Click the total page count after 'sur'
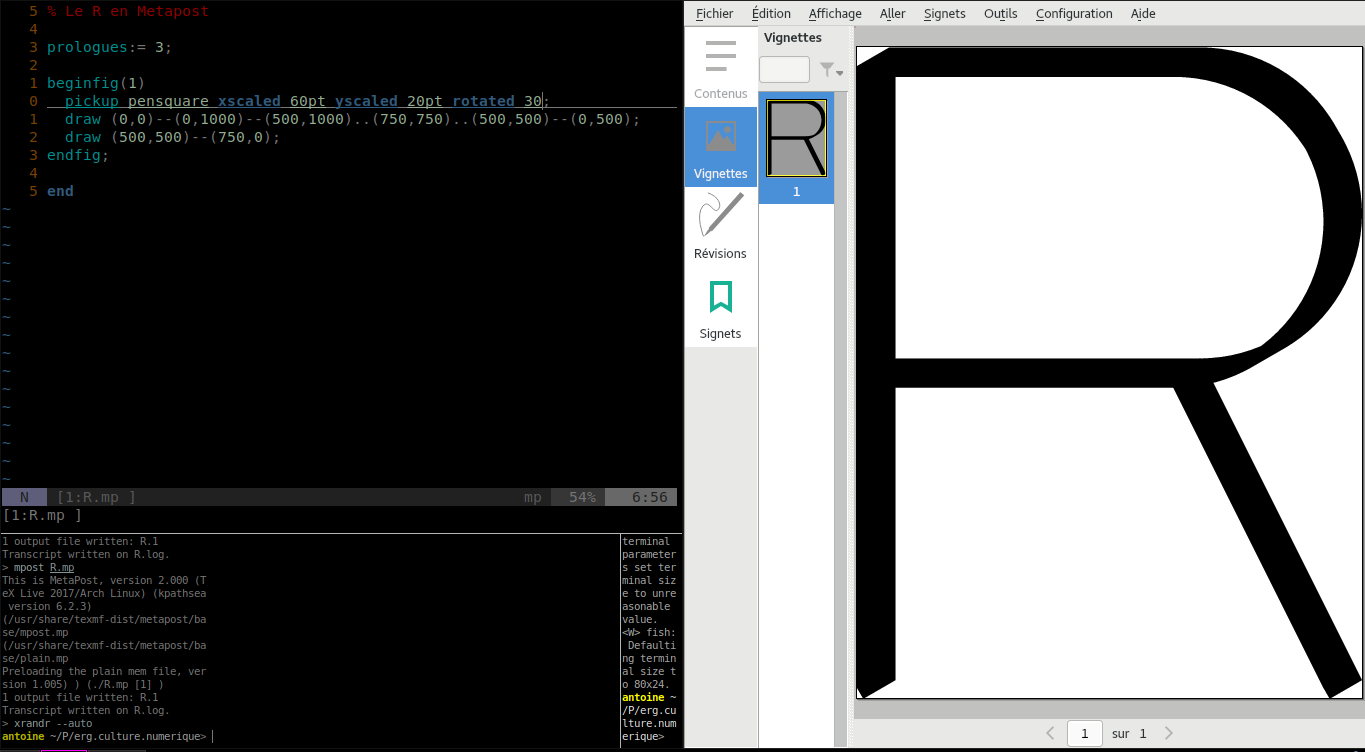The height and width of the screenshot is (752, 1365). tap(1142, 733)
